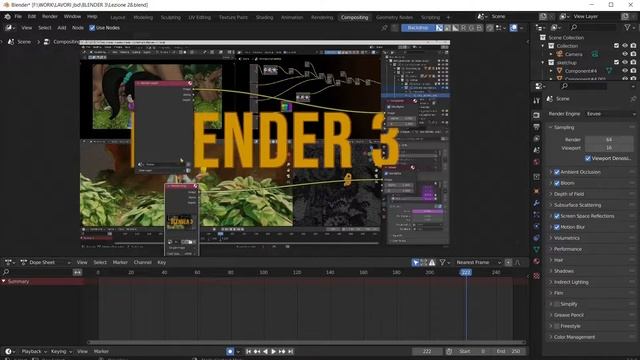Click the current frame field showing 222
This screenshot has width=640, height=360.
coord(427,351)
